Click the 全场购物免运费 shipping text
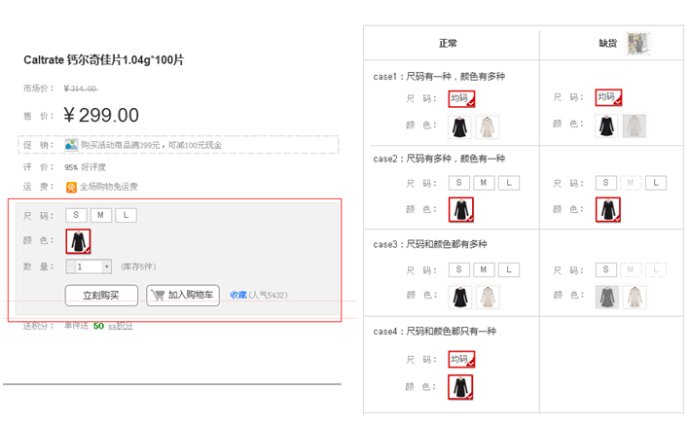The height and width of the screenshot is (426, 690). pyautogui.click(x=109, y=187)
